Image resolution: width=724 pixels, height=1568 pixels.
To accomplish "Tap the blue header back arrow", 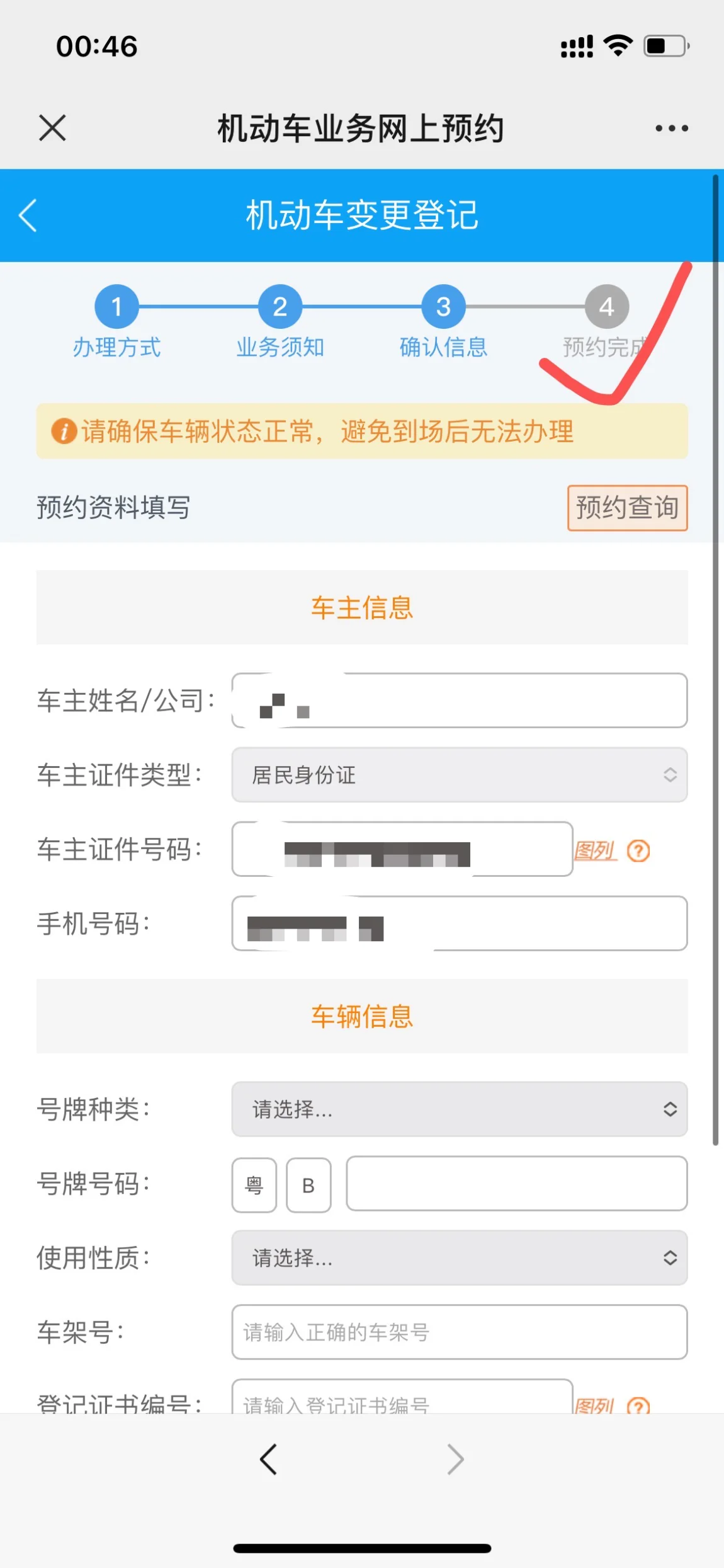I will (x=28, y=215).
